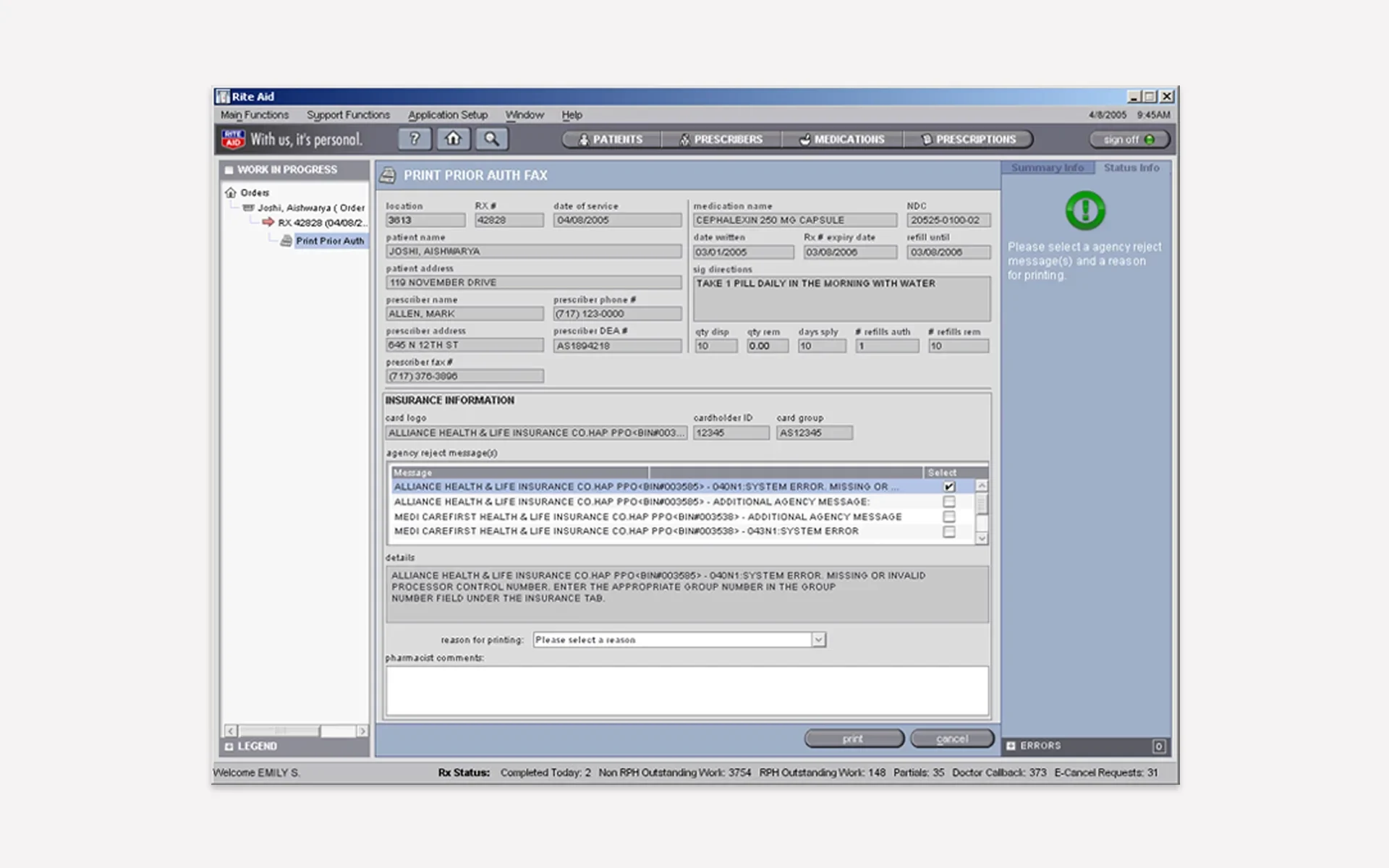The image size is (1389, 868).
Task: Click the cardholder ID field
Action: pos(731,433)
